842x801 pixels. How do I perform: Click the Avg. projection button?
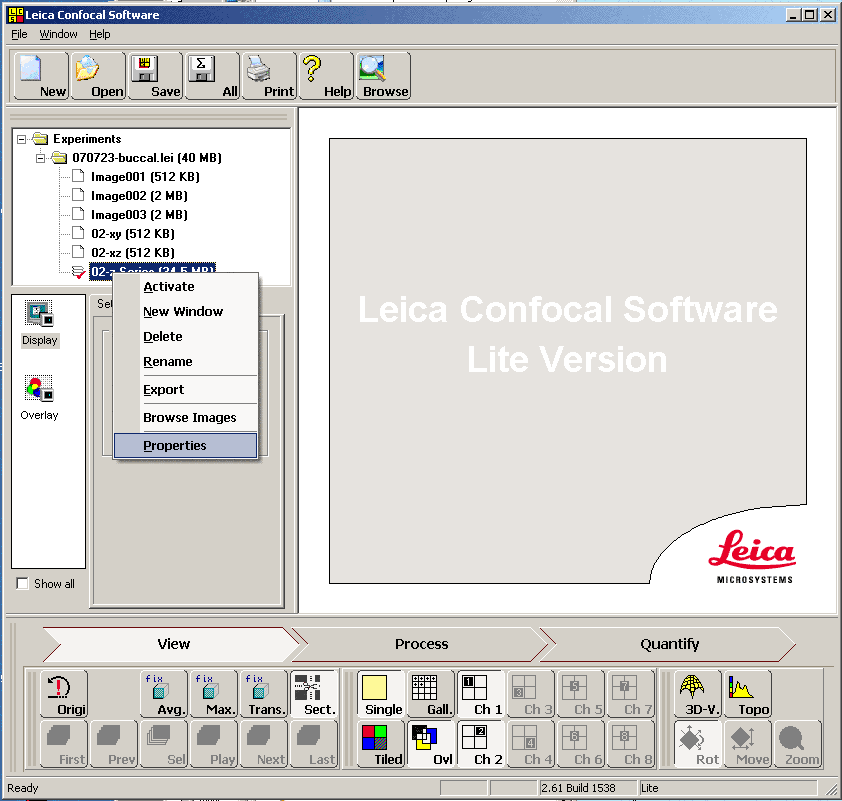pyautogui.click(x=164, y=694)
